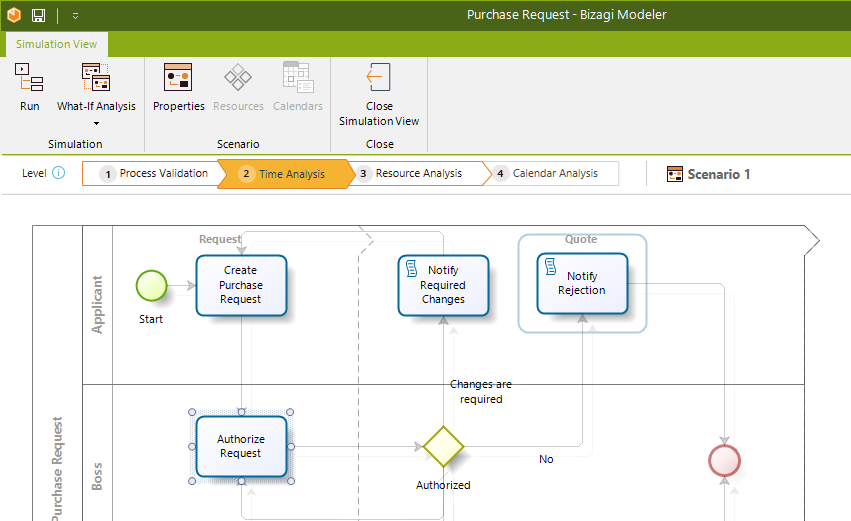Click script icon on Notify Rejection
The height and width of the screenshot is (521, 851).
550,266
